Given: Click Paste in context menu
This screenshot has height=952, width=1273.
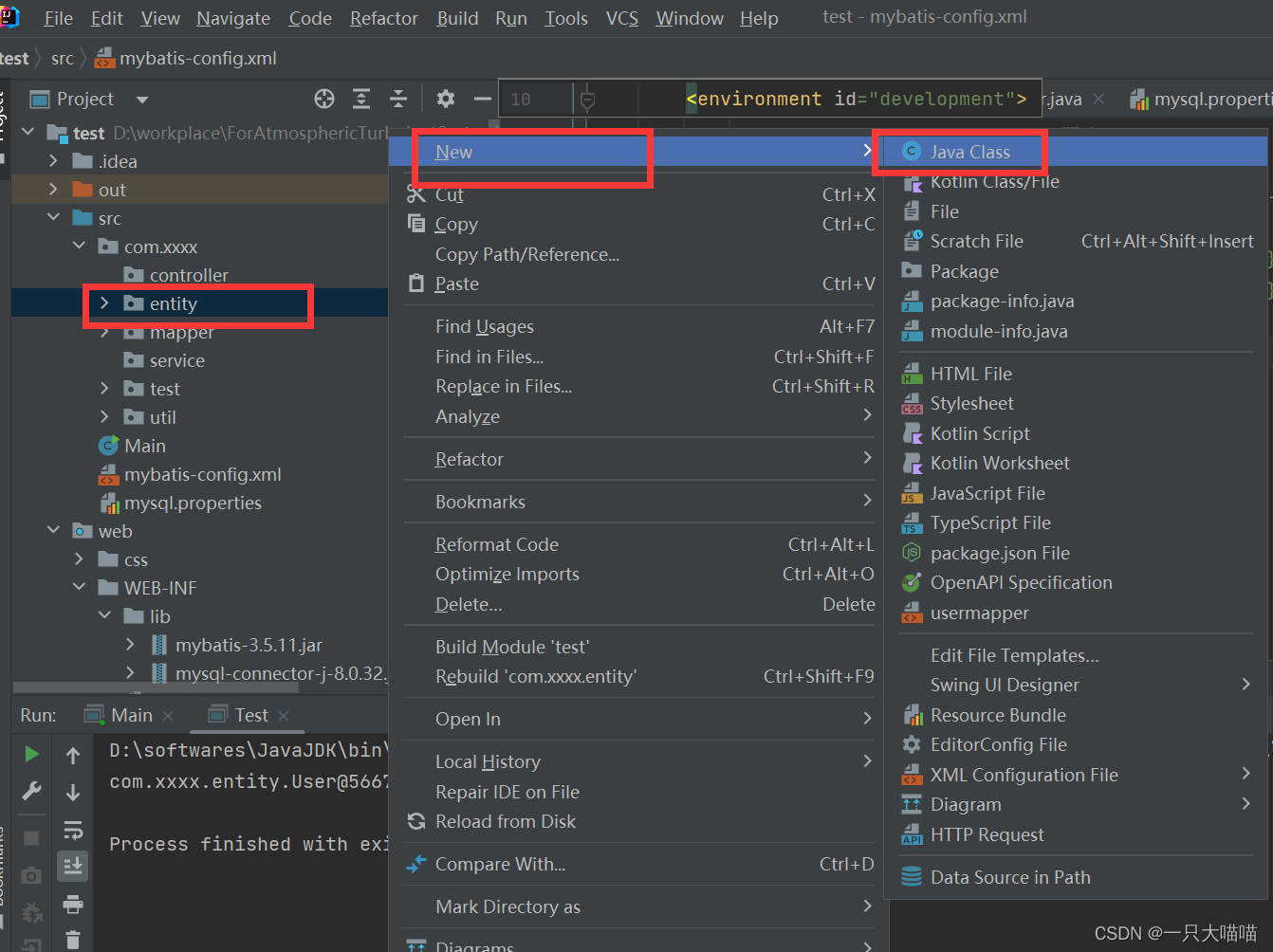Looking at the screenshot, I should point(637,284).
